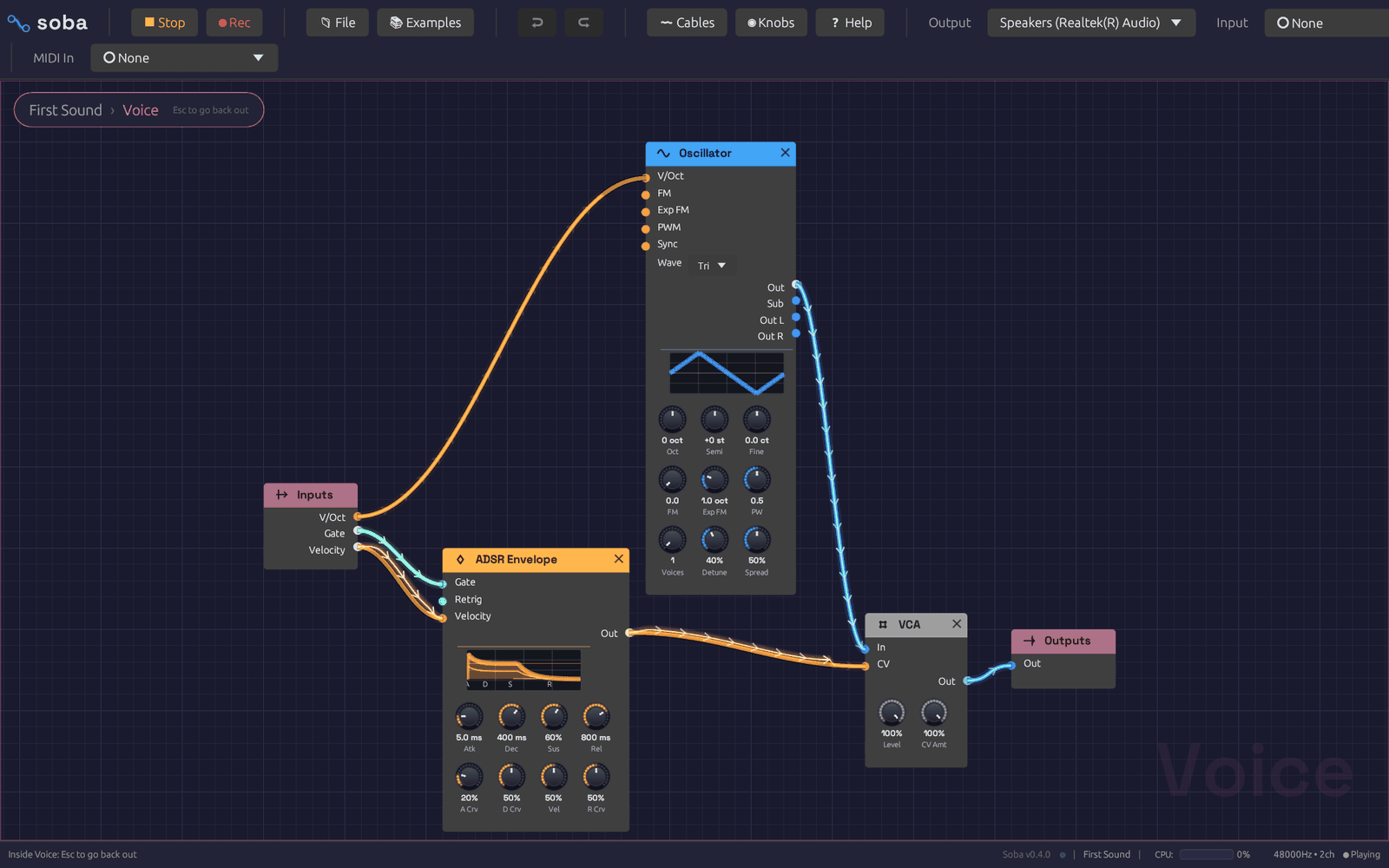Click the Outputs module arrow icon
The width and height of the screenshot is (1389, 868).
coord(1030,641)
